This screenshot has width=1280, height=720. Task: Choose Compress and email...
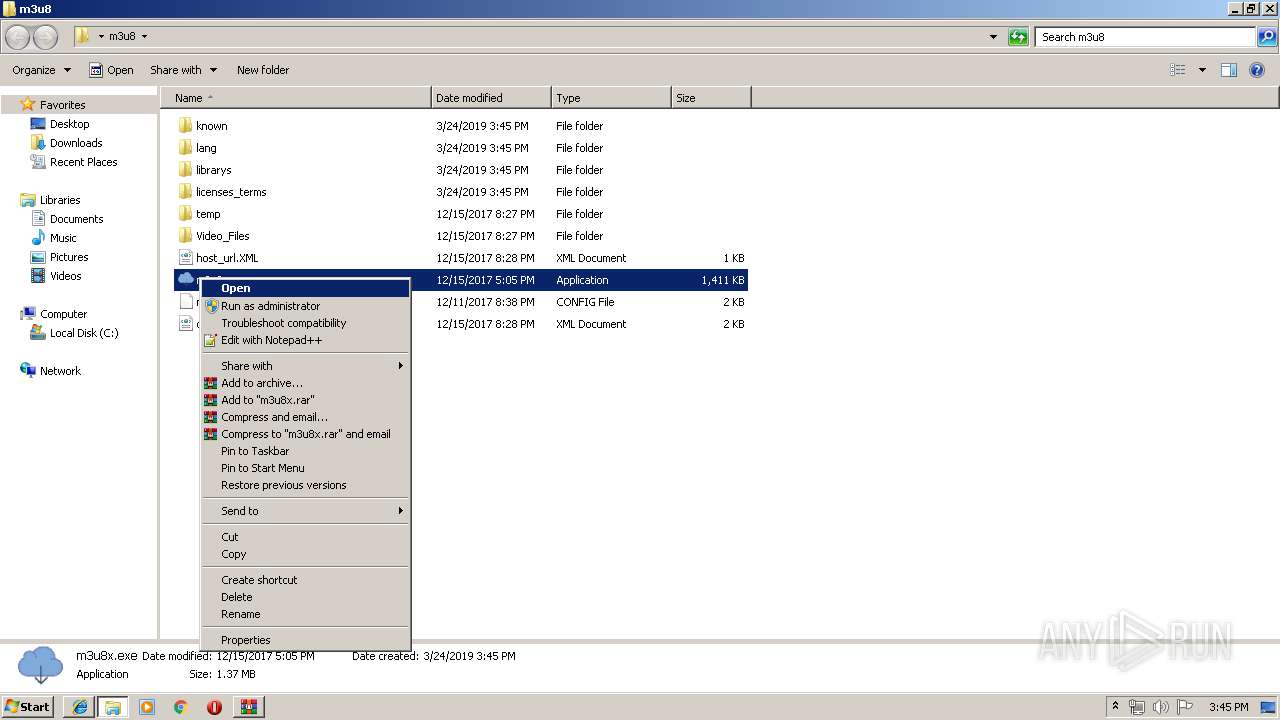[x=306, y=417]
